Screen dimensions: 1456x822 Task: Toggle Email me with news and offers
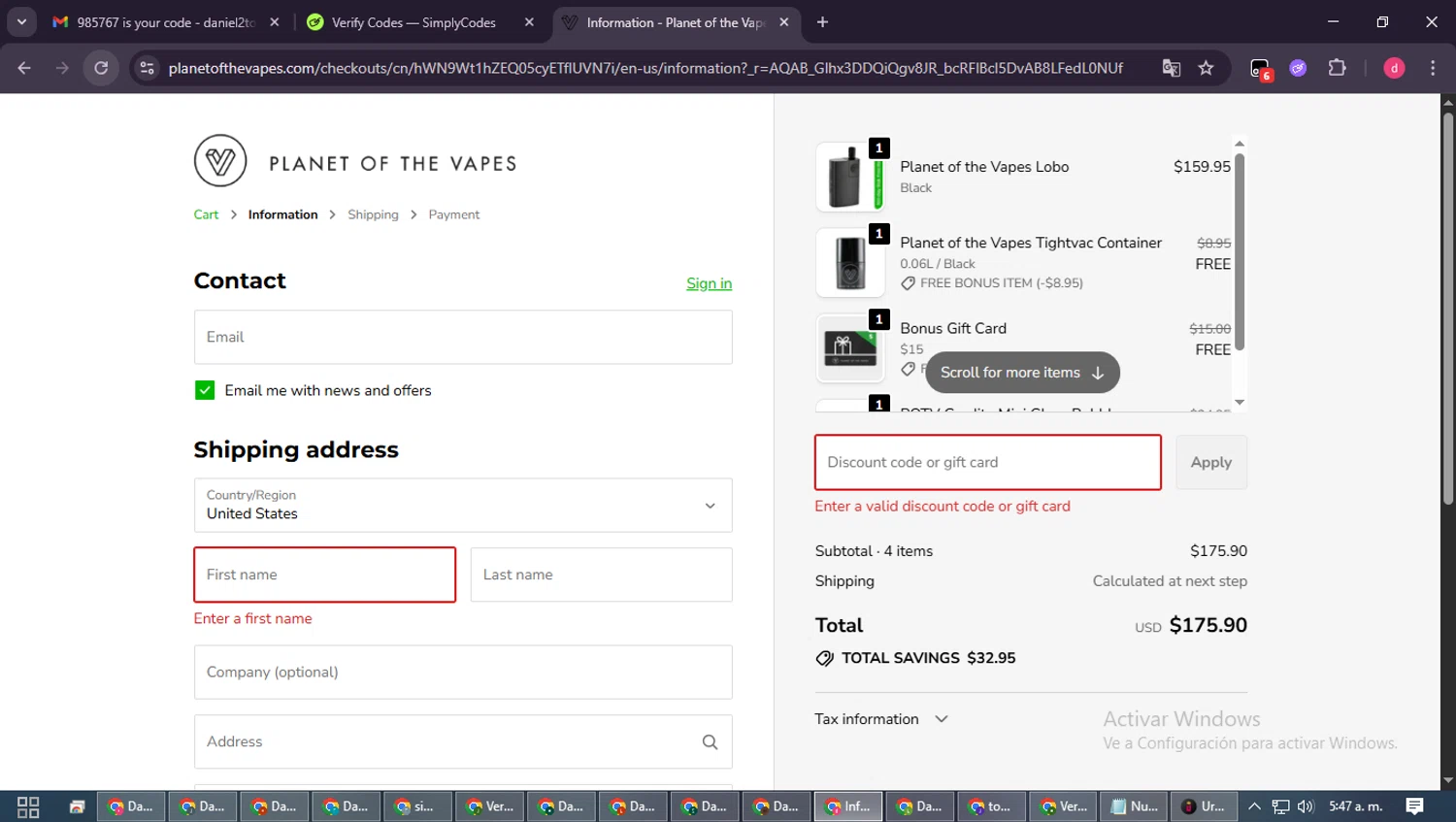(x=205, y=390)
